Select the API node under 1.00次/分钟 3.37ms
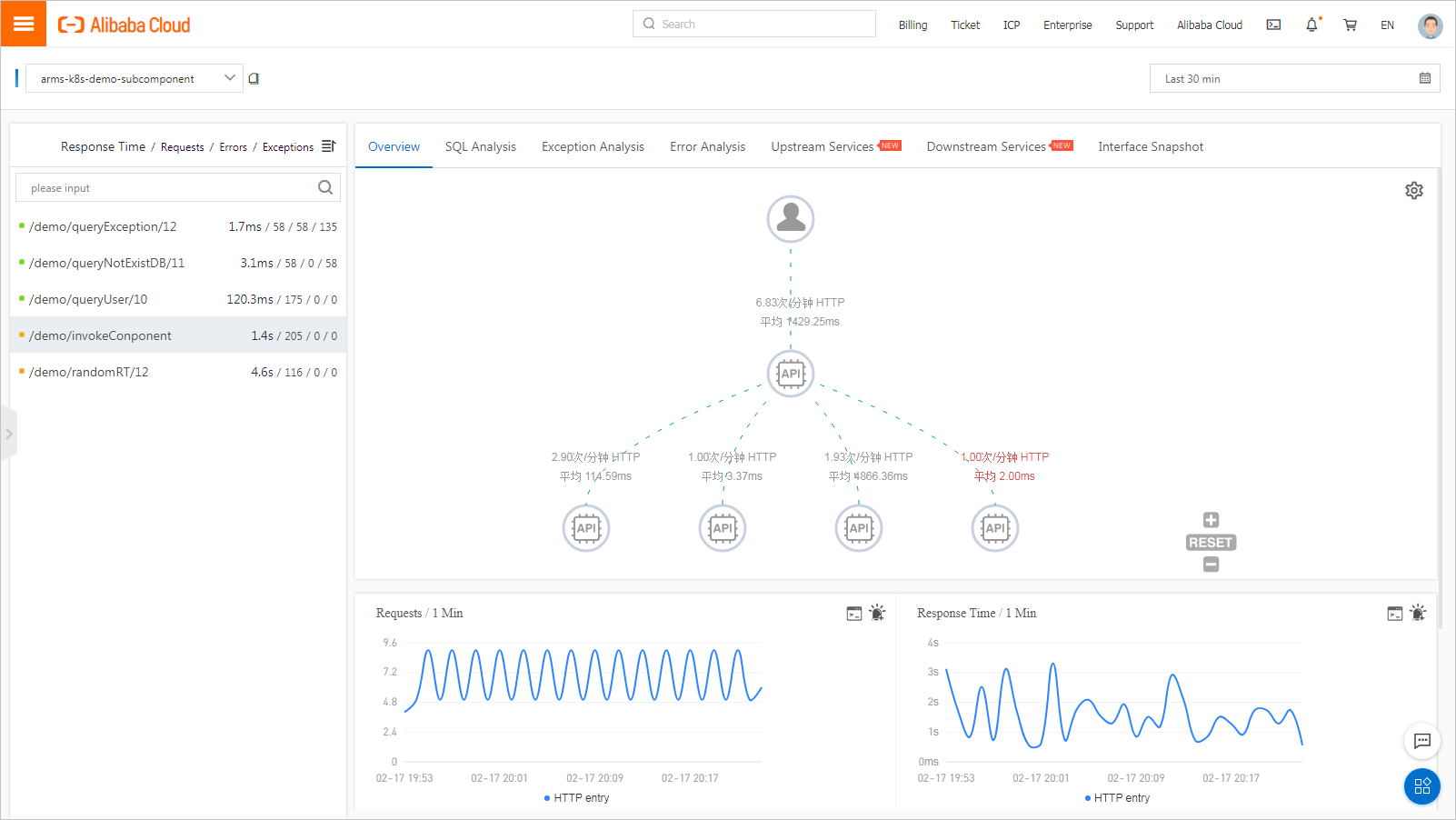The height and width of the screenshot is (820, 1456). [723, 528]
